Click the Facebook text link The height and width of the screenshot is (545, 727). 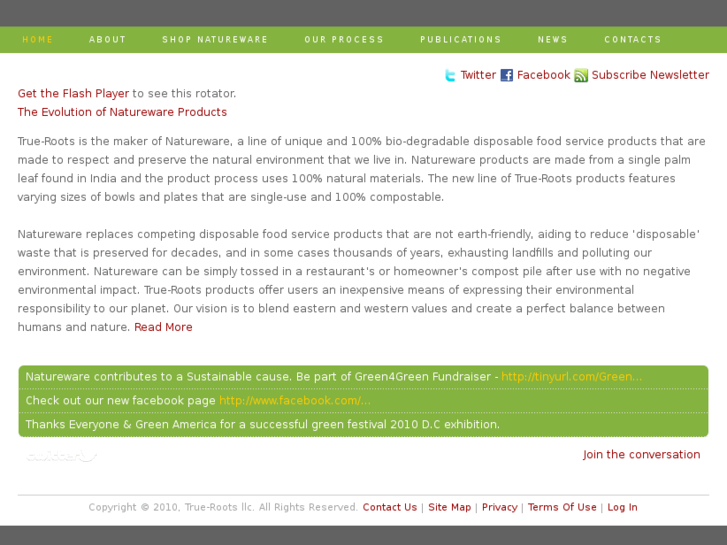pos(543,75)
